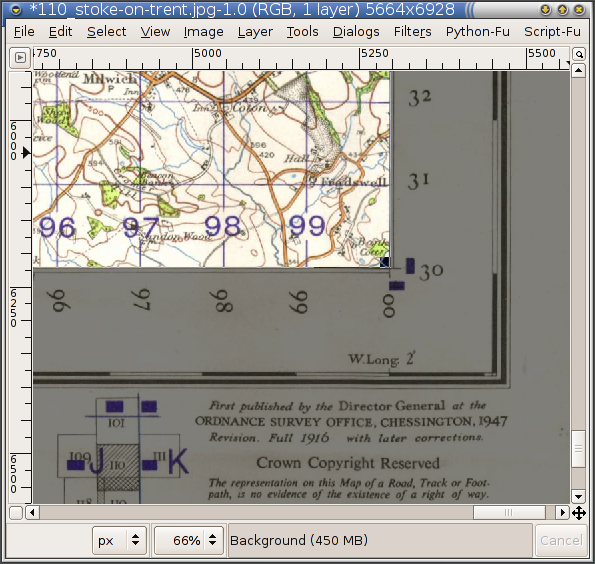Open the Python-Fu menu
Screen dimensions: 595x564
[x=478, y=32]
